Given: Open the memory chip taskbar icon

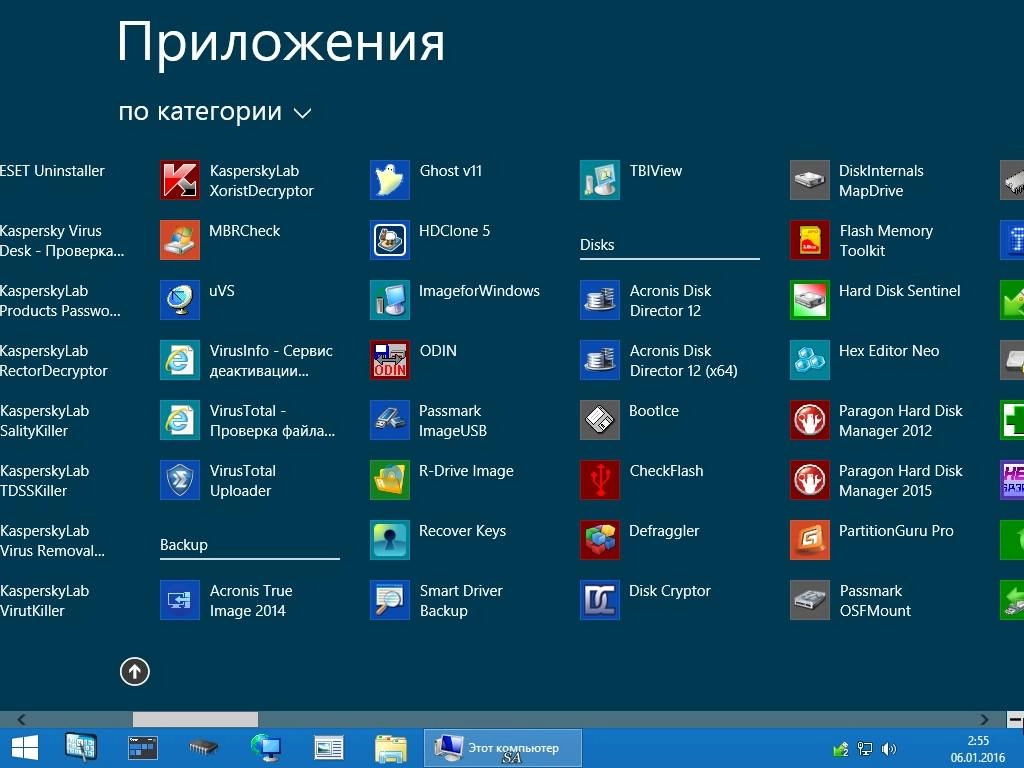Looking at the screenshot, I should click(204, 748).
